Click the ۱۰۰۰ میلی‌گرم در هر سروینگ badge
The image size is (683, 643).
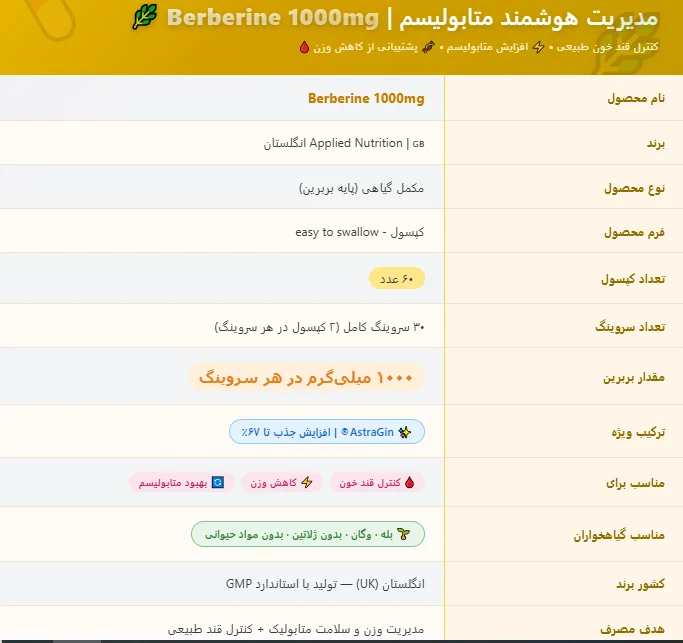point(306,377)
